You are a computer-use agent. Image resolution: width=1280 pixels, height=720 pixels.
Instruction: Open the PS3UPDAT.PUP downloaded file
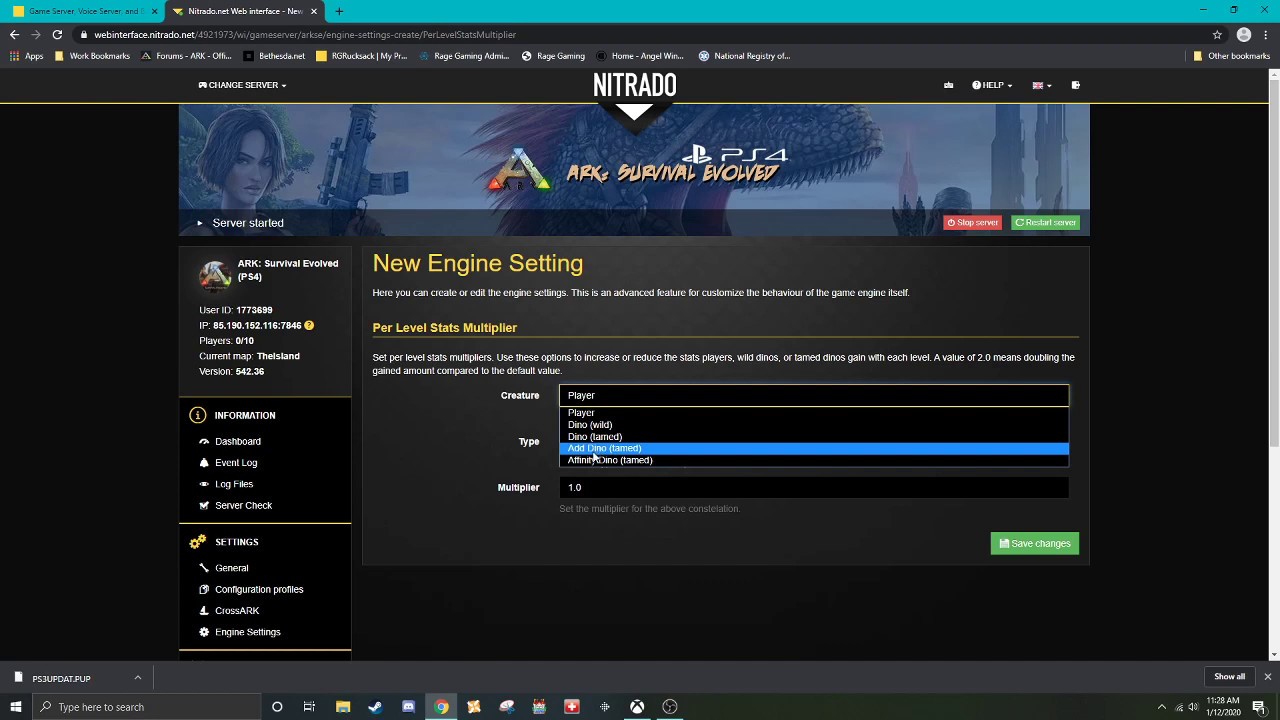tap(61, 678)
